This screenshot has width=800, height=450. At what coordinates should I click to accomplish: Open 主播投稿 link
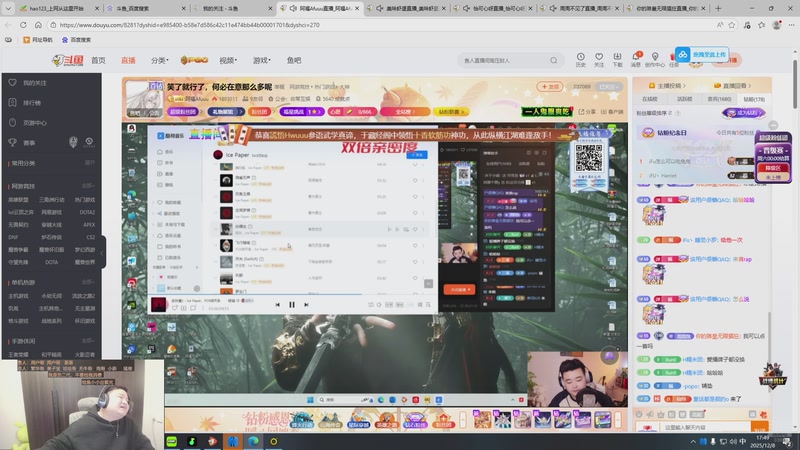(x=667, y=86)
